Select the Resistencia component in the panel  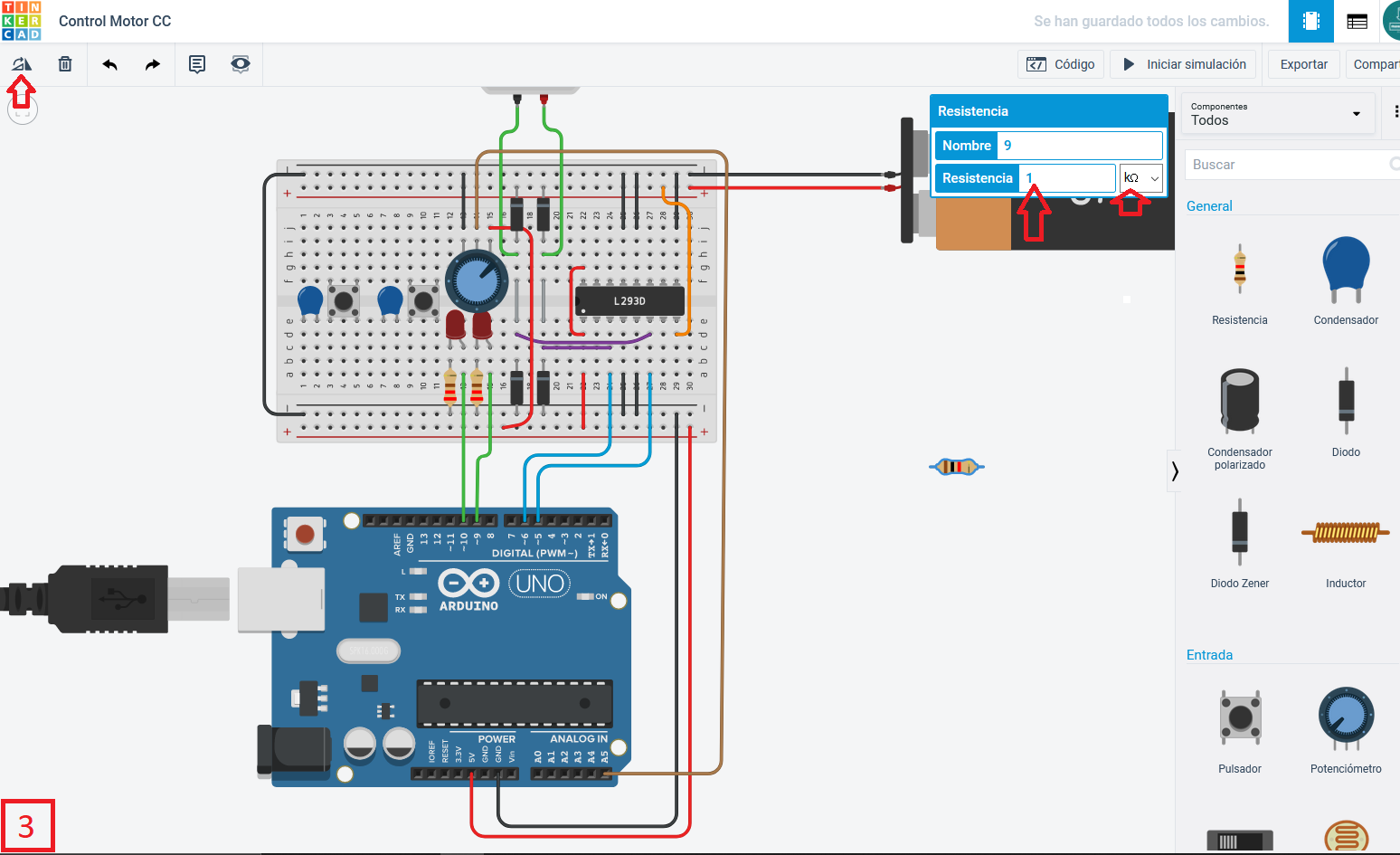click(1240, 281)
